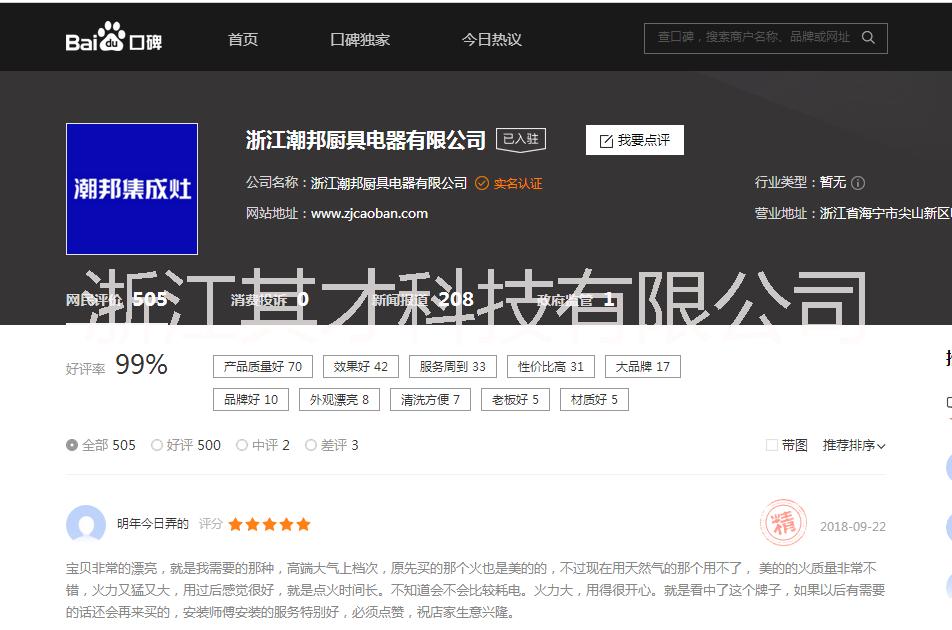Click the company title 浙江潮邦厨具电器有限公司
Screen dimensions: 952x630
[366, 140]
